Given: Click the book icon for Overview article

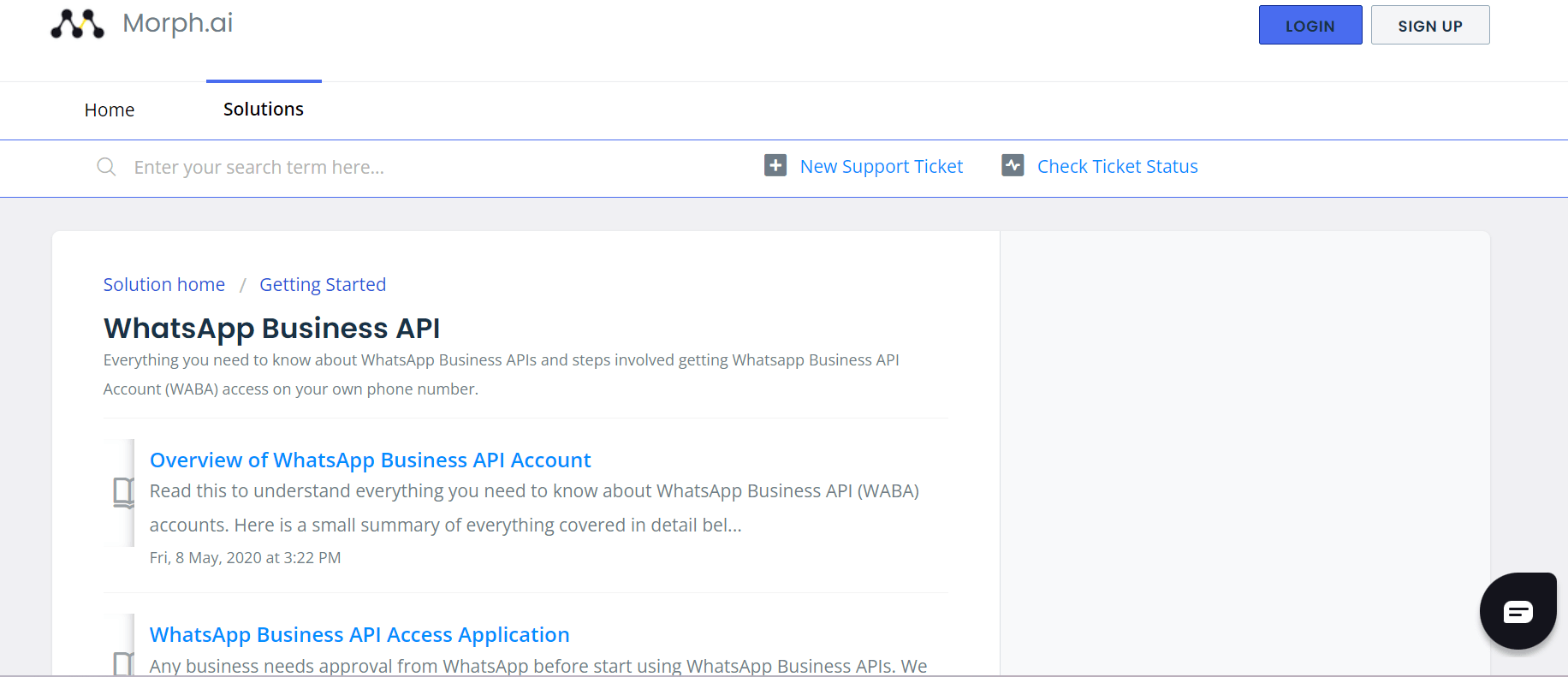Looking at the screenshot, I should (124, 492).
